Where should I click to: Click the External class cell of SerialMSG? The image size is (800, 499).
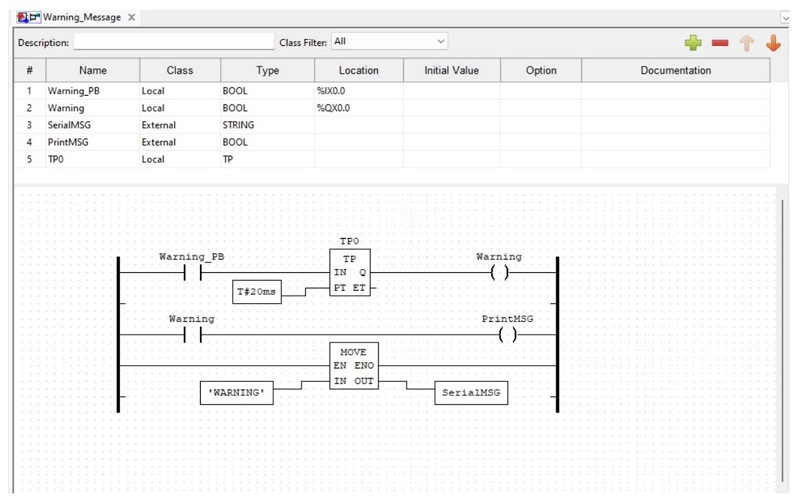pos(180,125)
